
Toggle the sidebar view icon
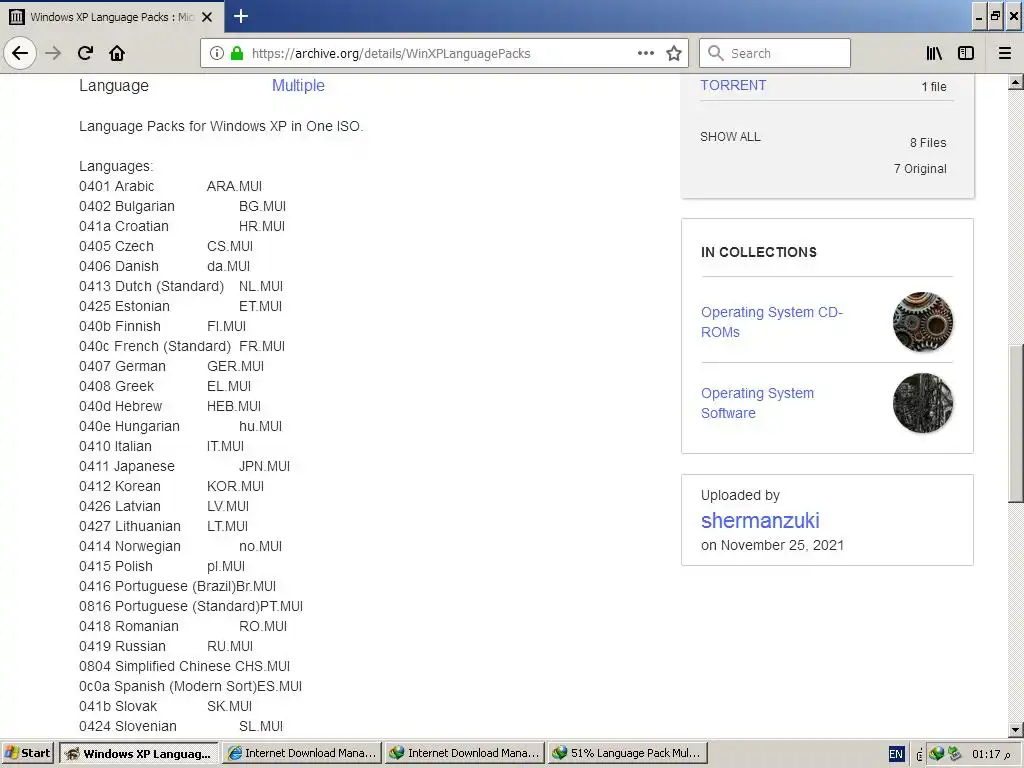pyautogui.click(x=966, y=53)
